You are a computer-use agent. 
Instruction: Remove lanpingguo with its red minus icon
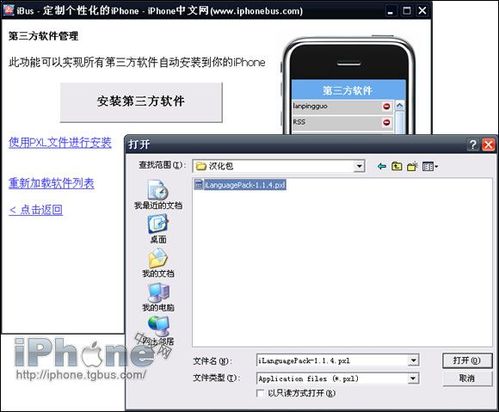pos(386,106)
